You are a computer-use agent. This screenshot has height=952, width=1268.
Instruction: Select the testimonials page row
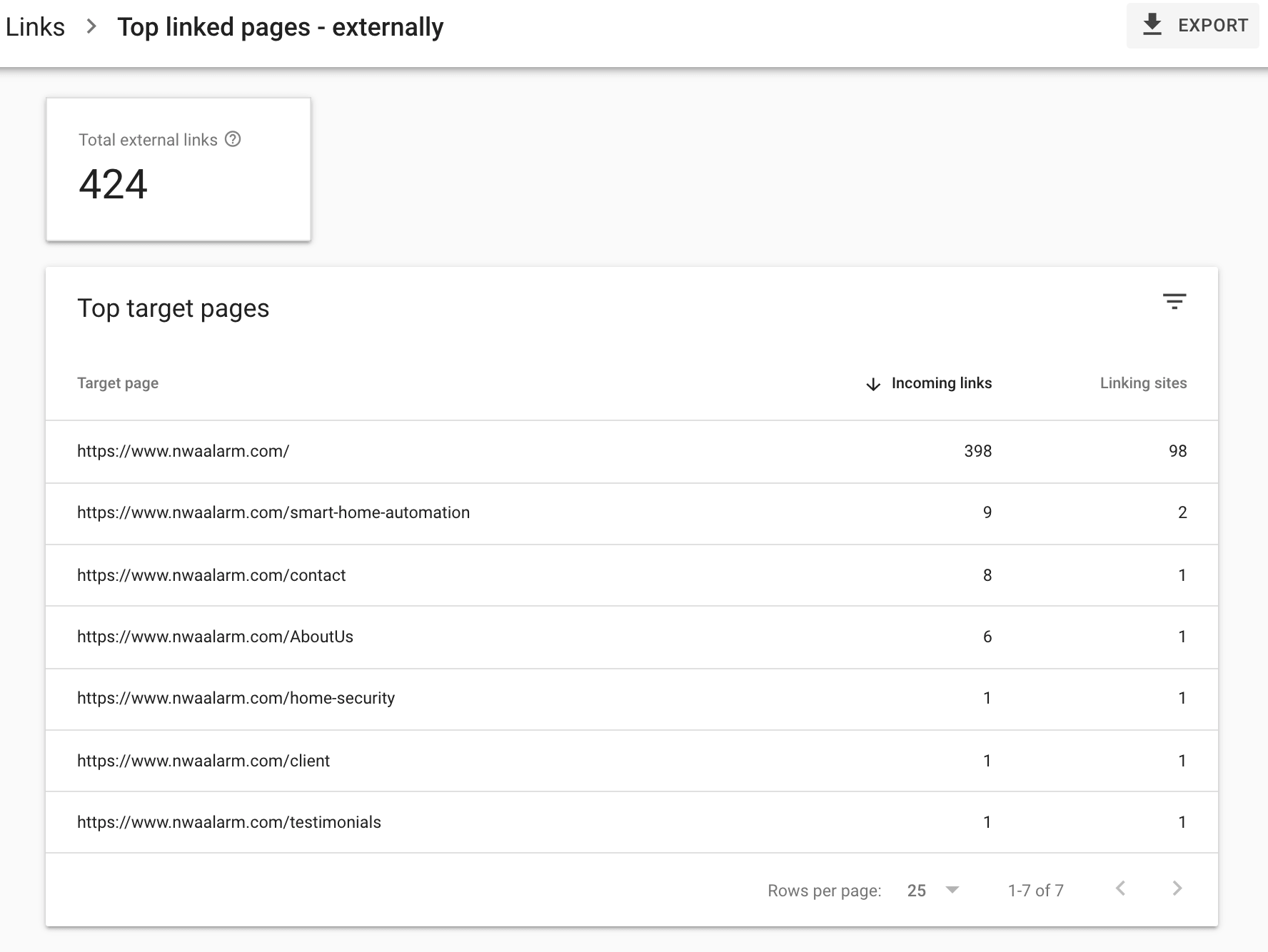click(229, 822)
